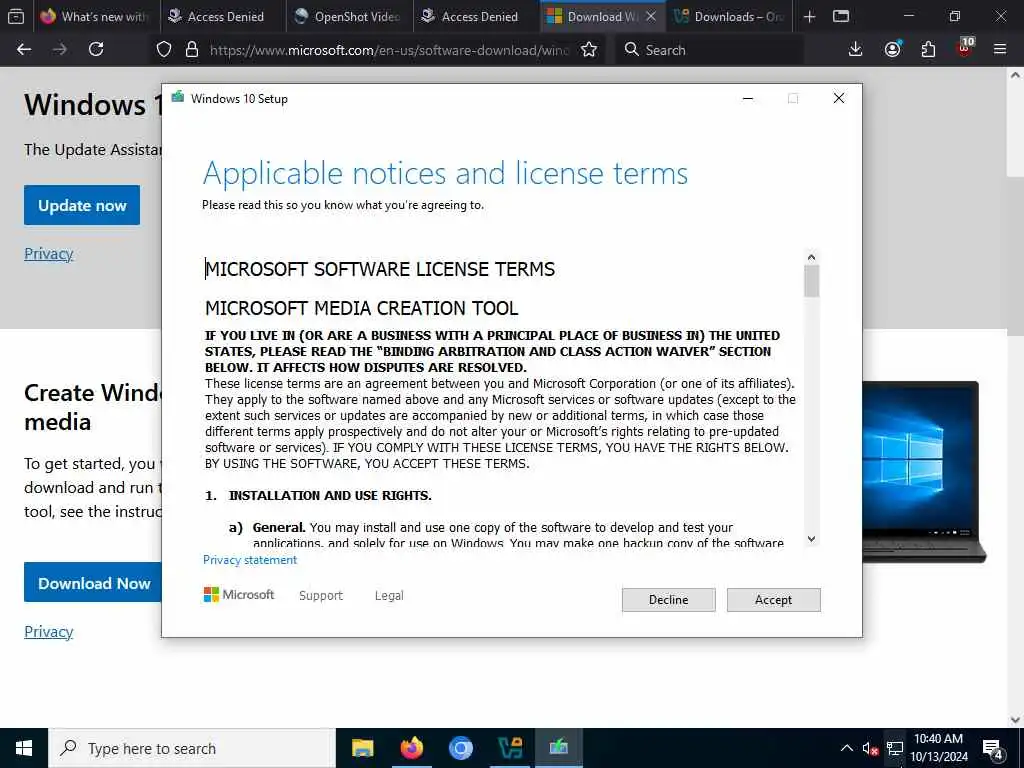Switch to the first Access Denied tab

[x=224, y=16]
